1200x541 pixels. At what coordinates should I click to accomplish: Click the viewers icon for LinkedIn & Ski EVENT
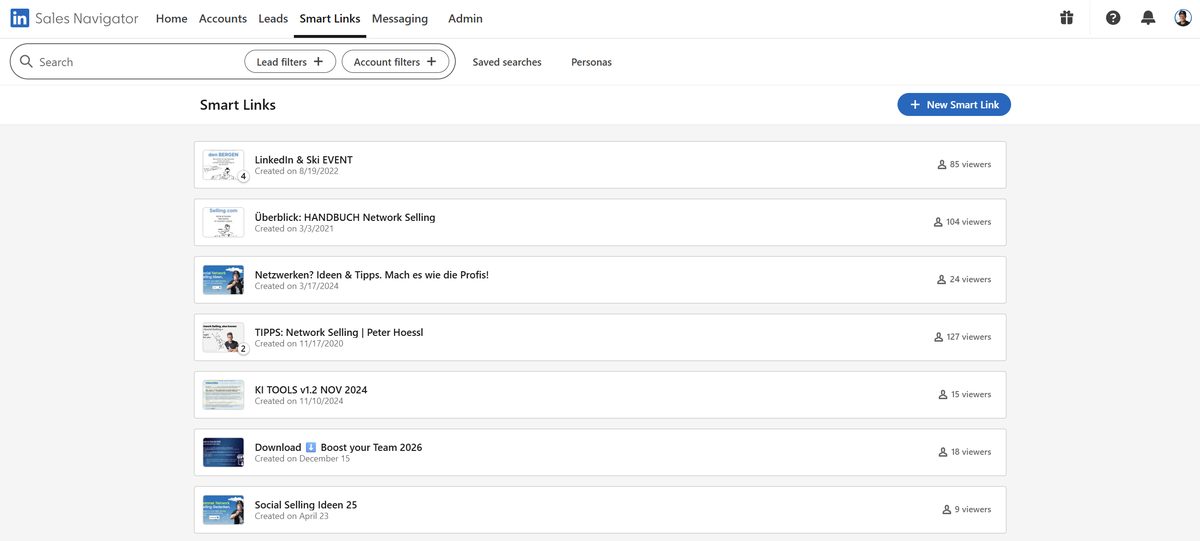coord(941,164)
